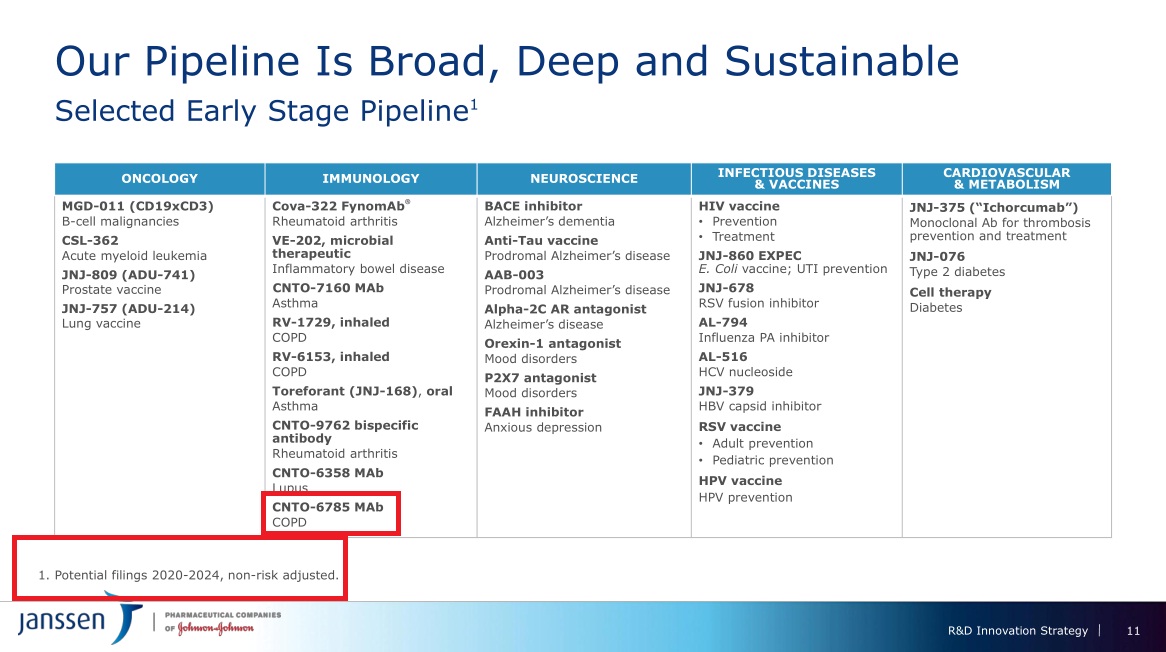Click slide page number 11
This screenshot has height=652, width=1166.
click(x=1133, y=630)
